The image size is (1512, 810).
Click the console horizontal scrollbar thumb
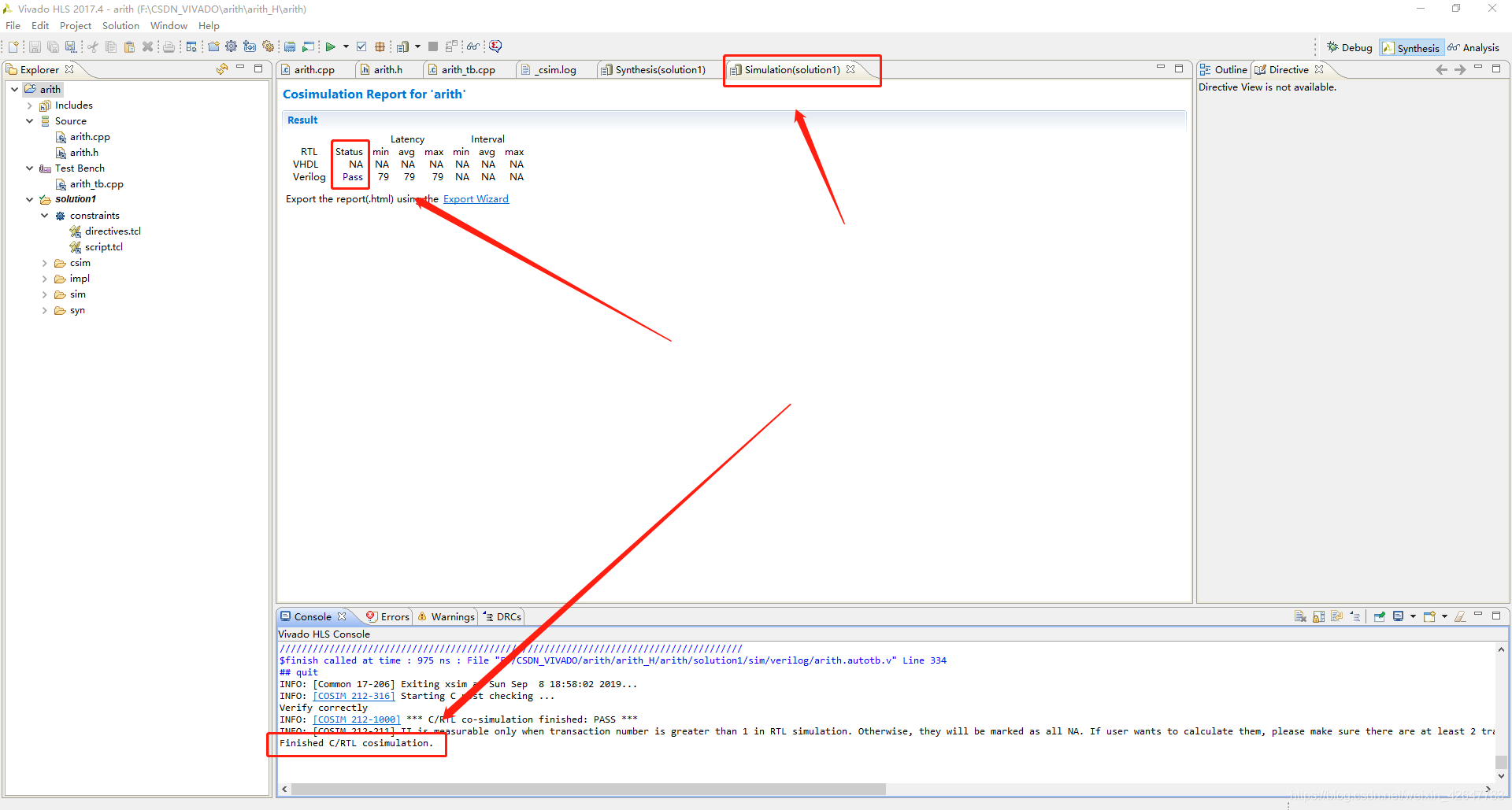click(x=588, y=789)
